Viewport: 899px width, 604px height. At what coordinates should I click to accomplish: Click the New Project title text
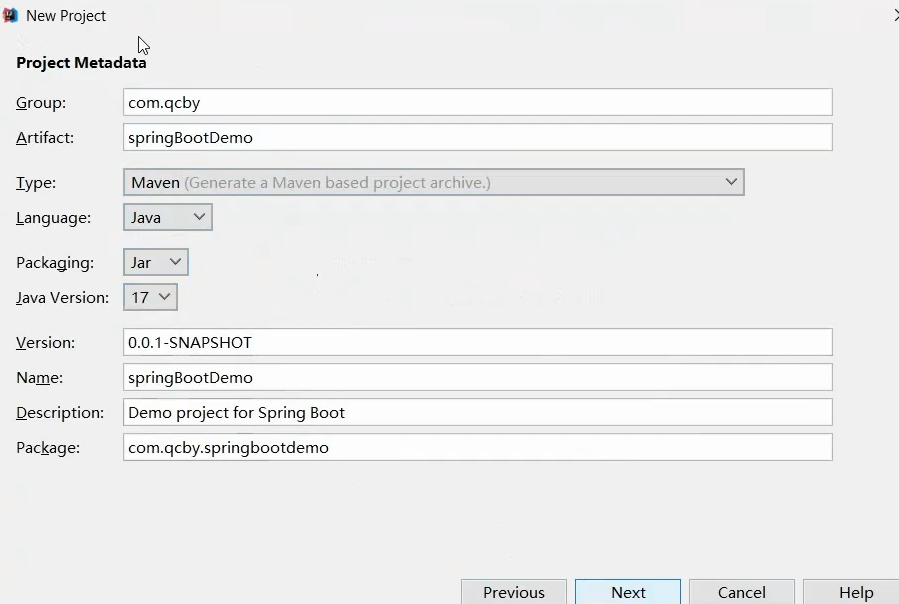pyautogui.click(x=66, y=15)
